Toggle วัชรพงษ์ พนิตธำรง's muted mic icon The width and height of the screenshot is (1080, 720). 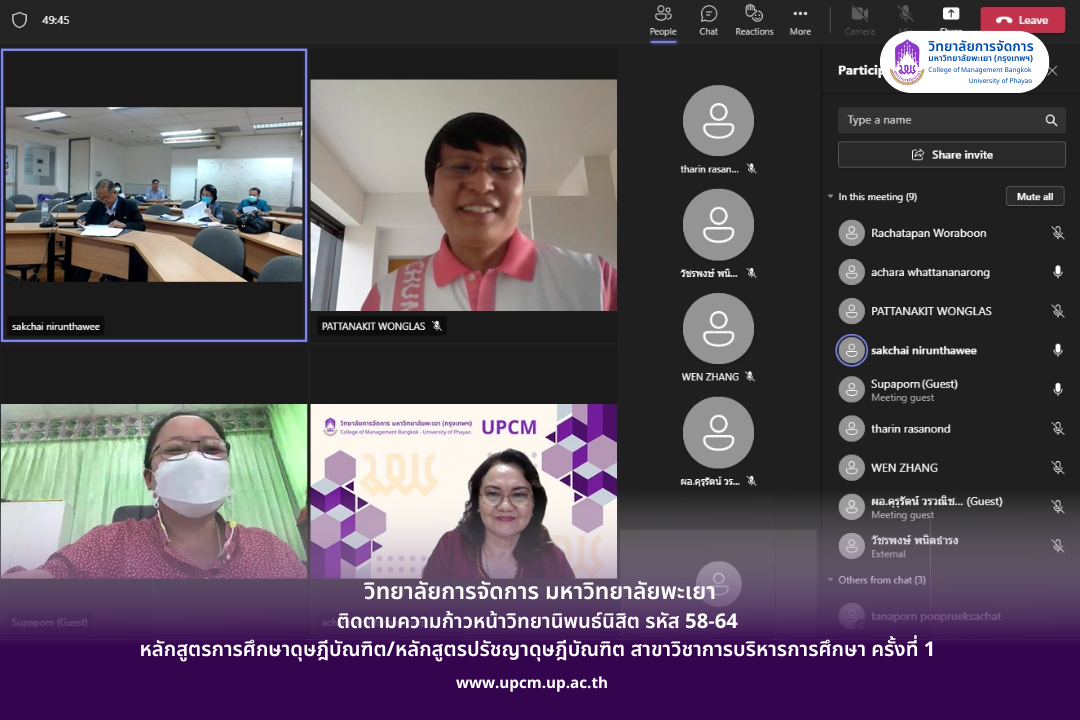click(1057, 546)
